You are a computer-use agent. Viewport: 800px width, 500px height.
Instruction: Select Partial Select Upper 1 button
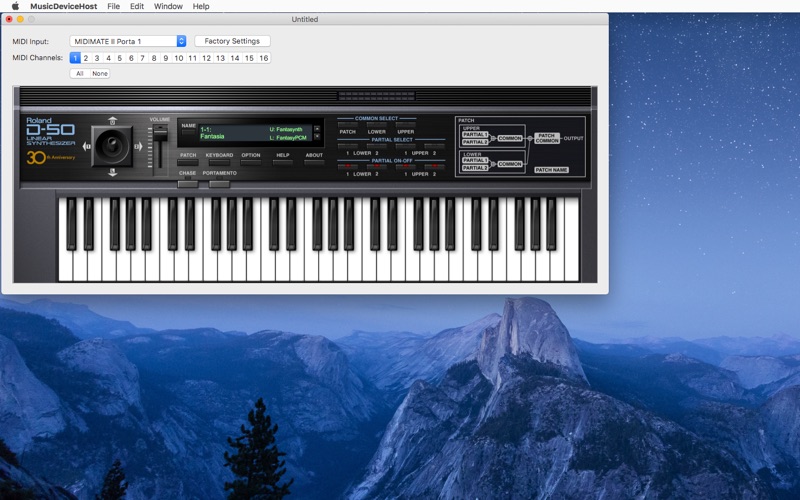(406, 146)
